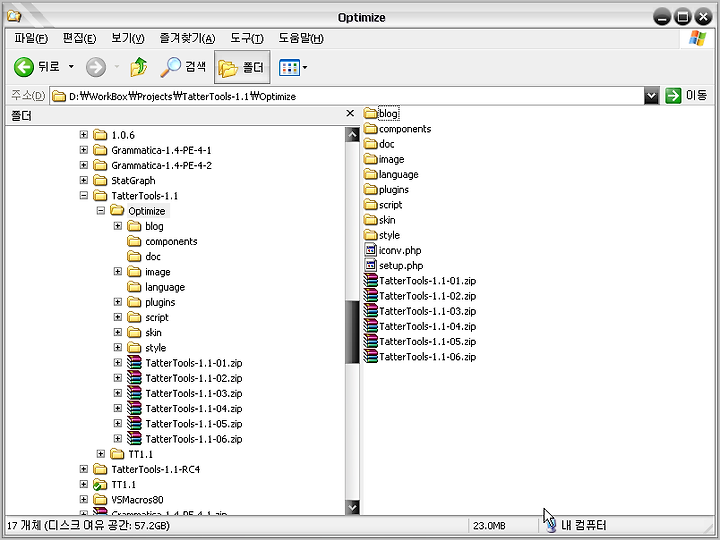Click the script folder icon in the file list
Screen dimensions: 720x540
[x=371, y=204]
